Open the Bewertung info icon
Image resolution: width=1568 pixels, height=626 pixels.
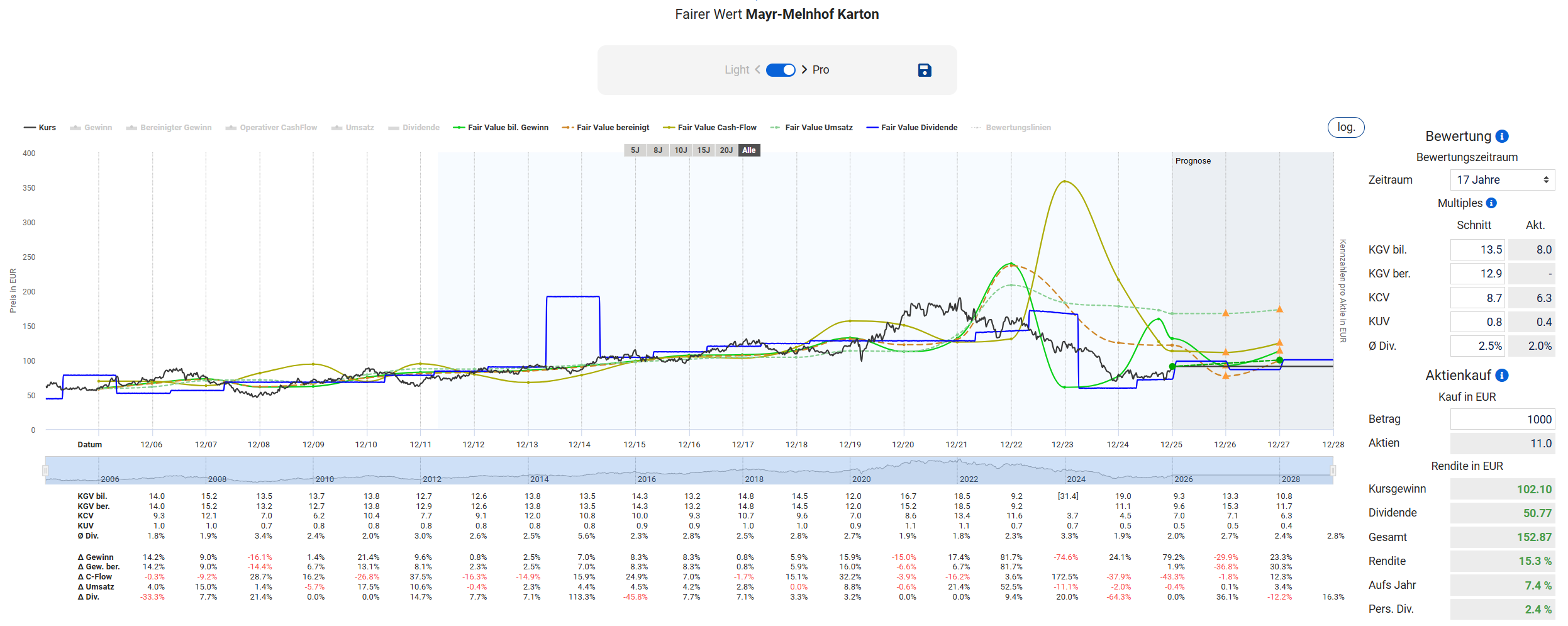coord(1502,137)
